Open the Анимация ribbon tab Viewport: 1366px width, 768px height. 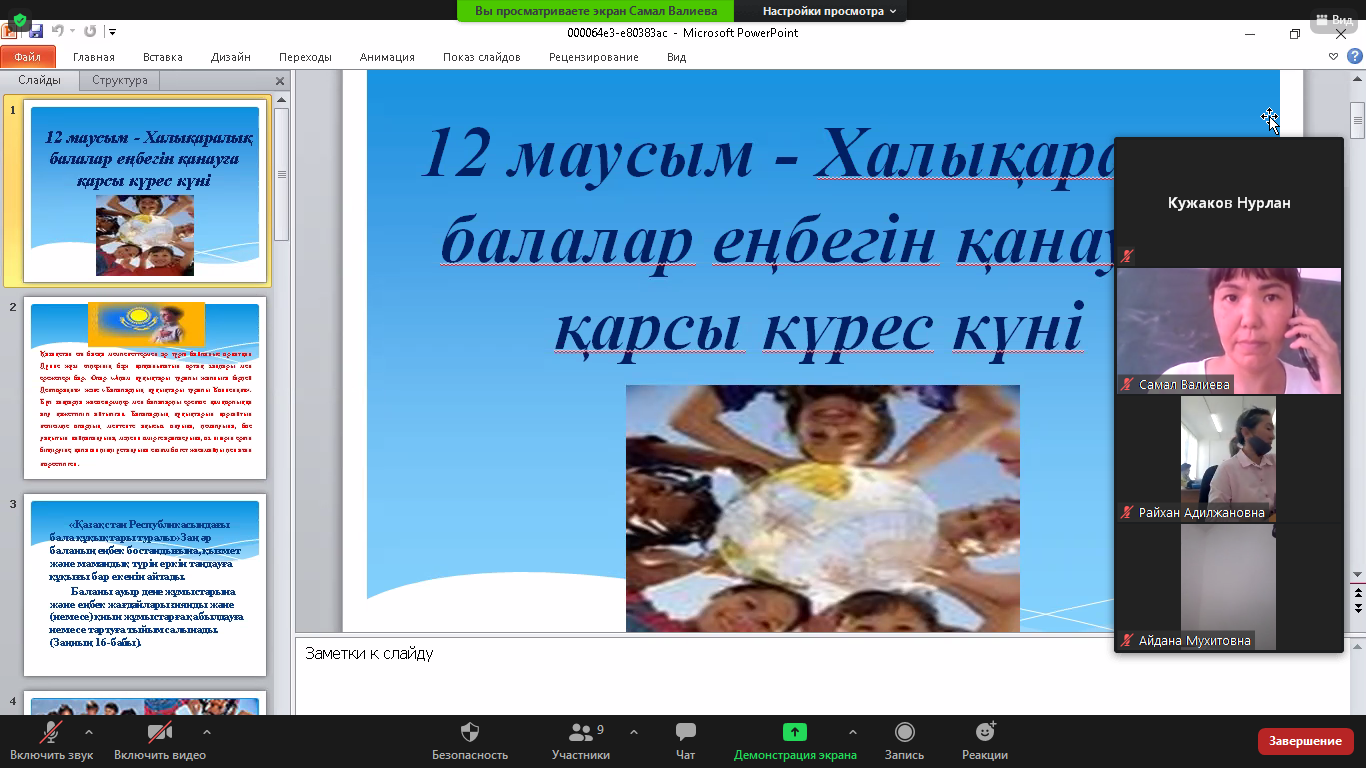pos(387,57)
